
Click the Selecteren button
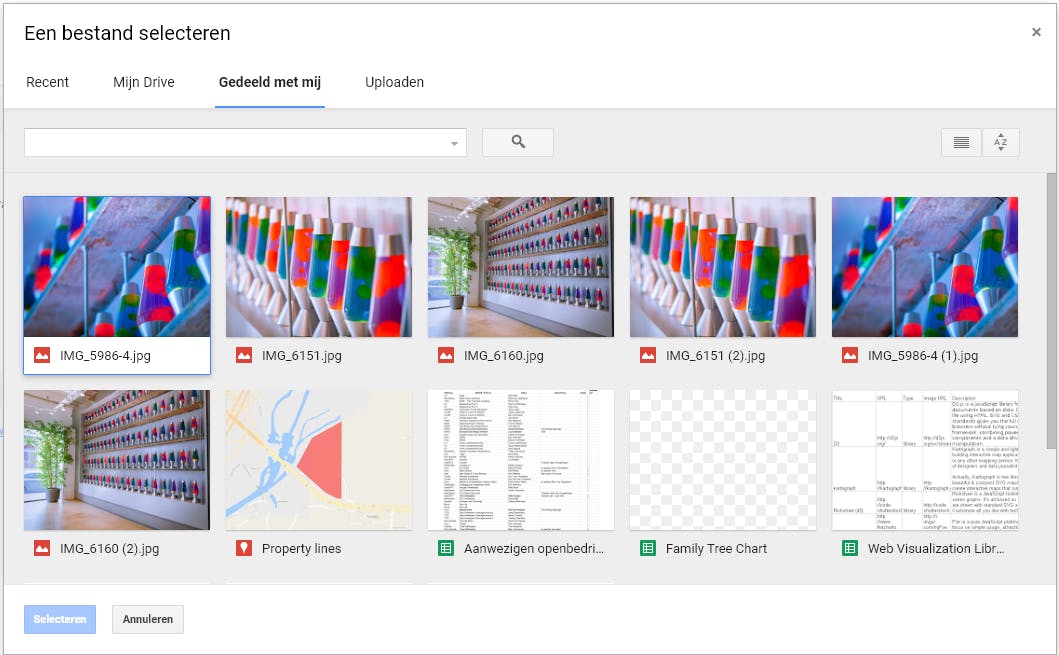point(59,619)
